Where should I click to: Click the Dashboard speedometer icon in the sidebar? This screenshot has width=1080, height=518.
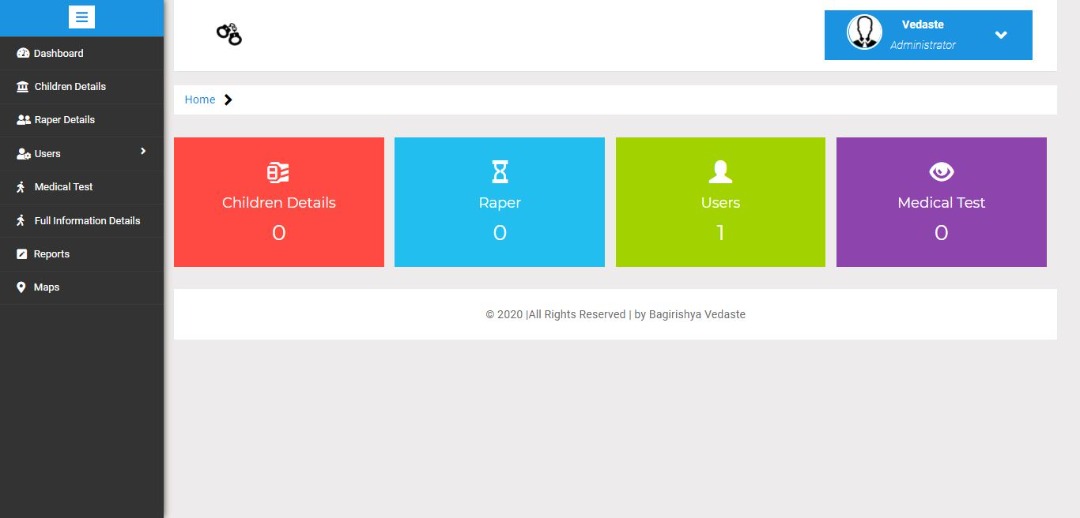[x=23, y=53]
